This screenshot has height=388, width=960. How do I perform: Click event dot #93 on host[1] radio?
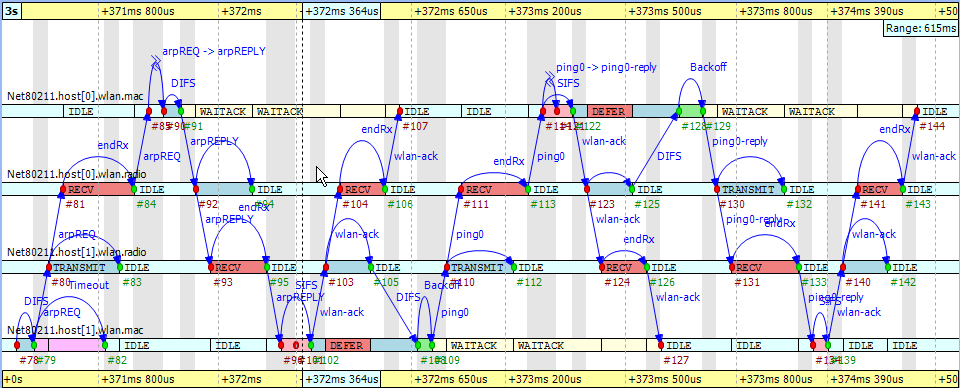[x=211, y=267]
